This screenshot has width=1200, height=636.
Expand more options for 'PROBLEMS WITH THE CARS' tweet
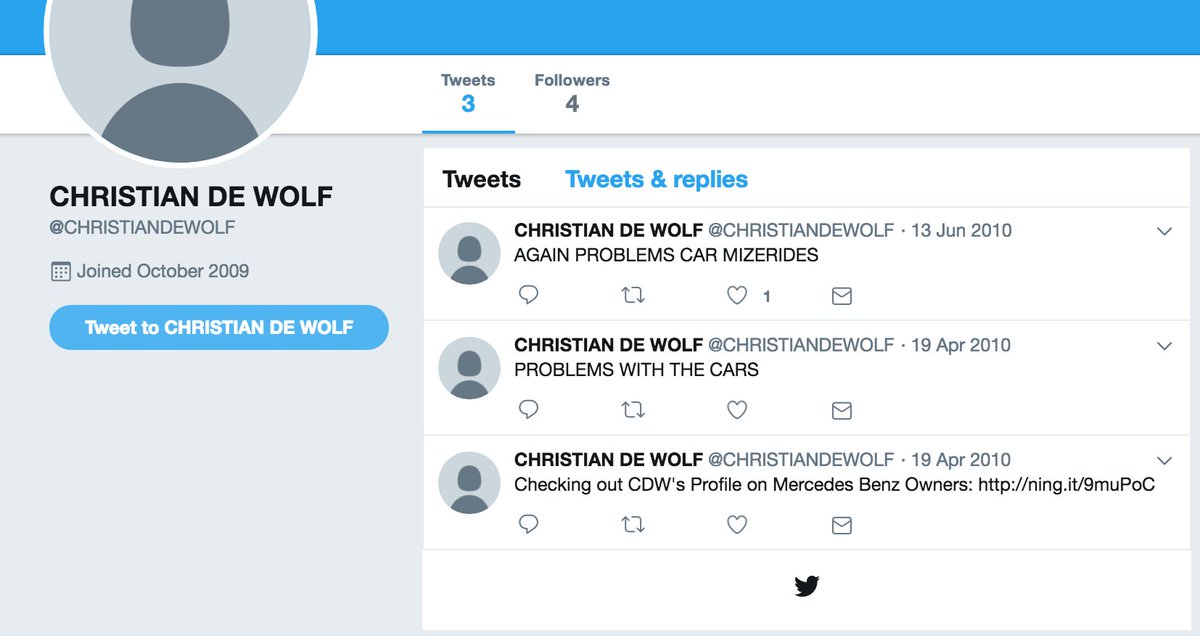point(1164,346)
